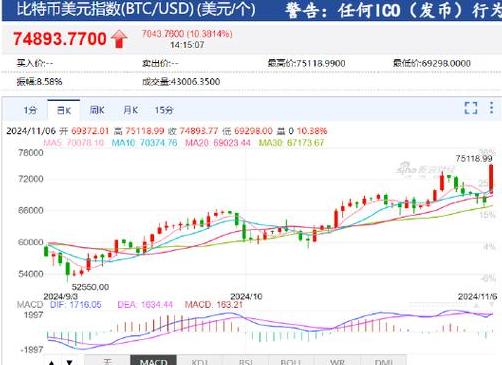502x365 pixels.
Task: Click the change value 7043.7800 (10.3814%)
Action: click(x=187, y=34)
